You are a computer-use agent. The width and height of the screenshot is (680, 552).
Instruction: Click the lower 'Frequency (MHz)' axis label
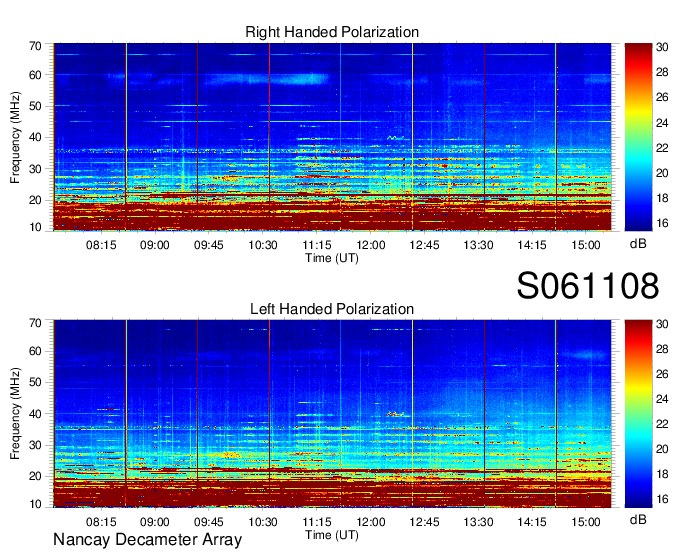click(15, 414)
